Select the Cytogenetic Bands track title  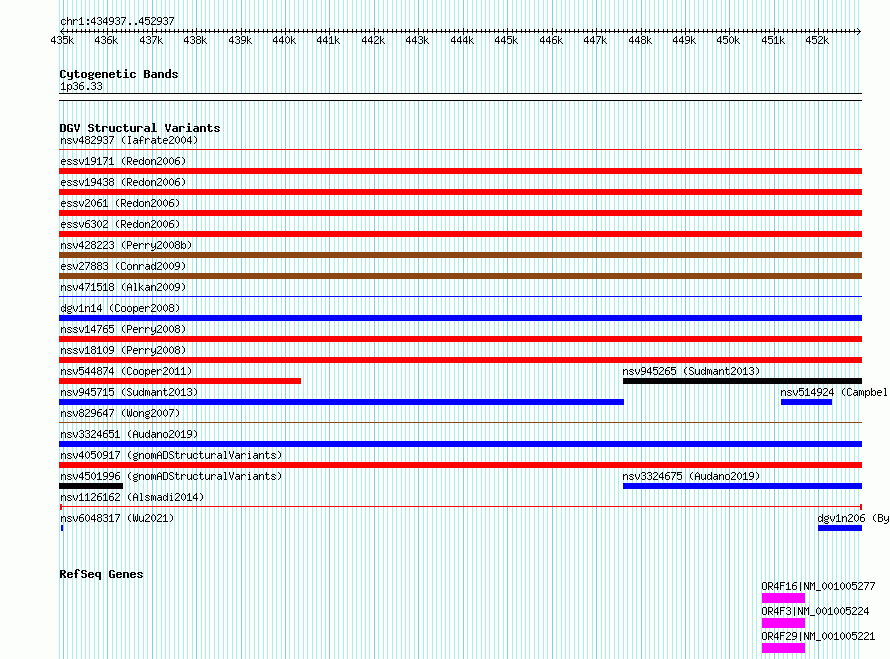click(119, 74)
